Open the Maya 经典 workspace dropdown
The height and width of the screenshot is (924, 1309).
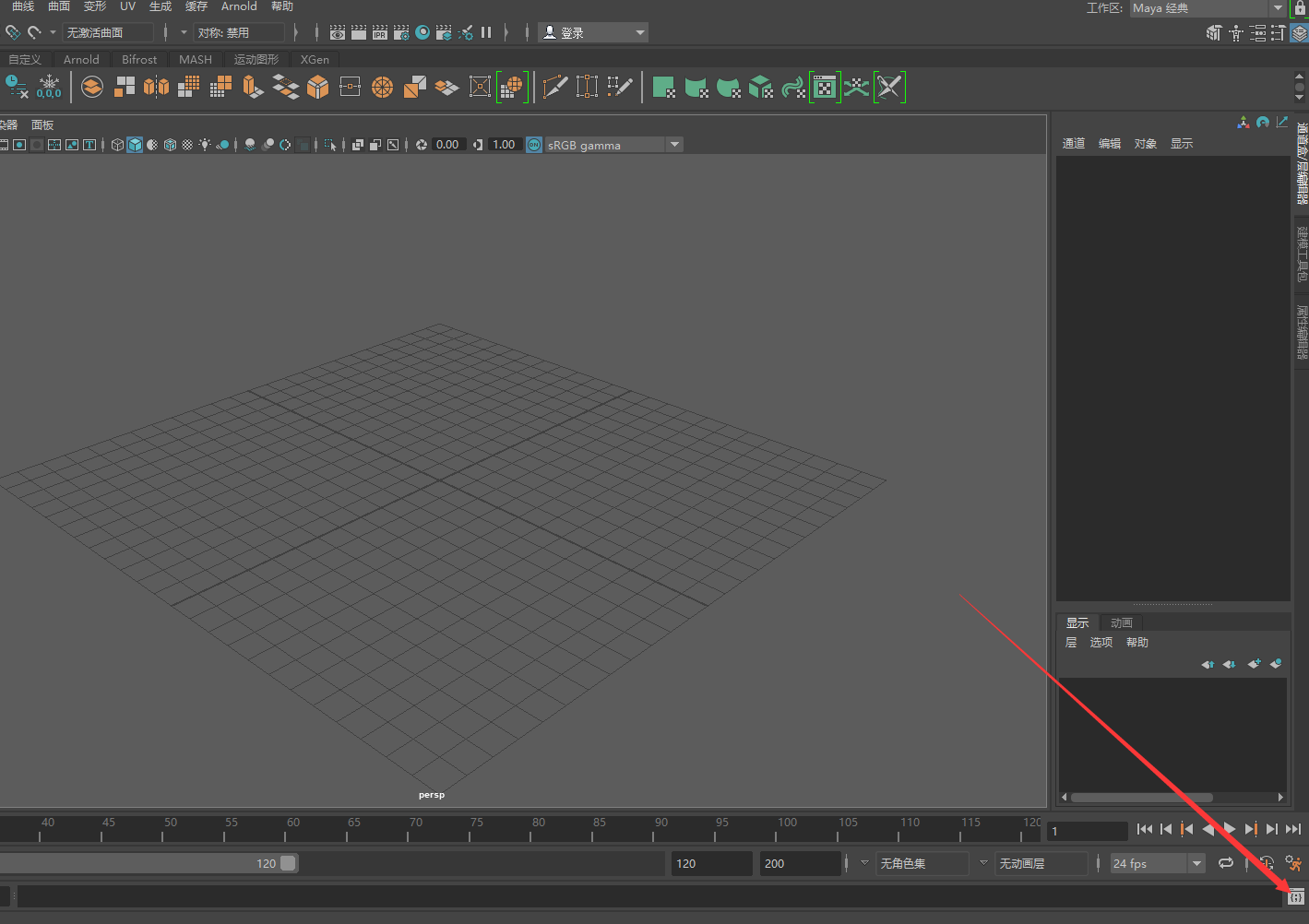(1208, 8)
